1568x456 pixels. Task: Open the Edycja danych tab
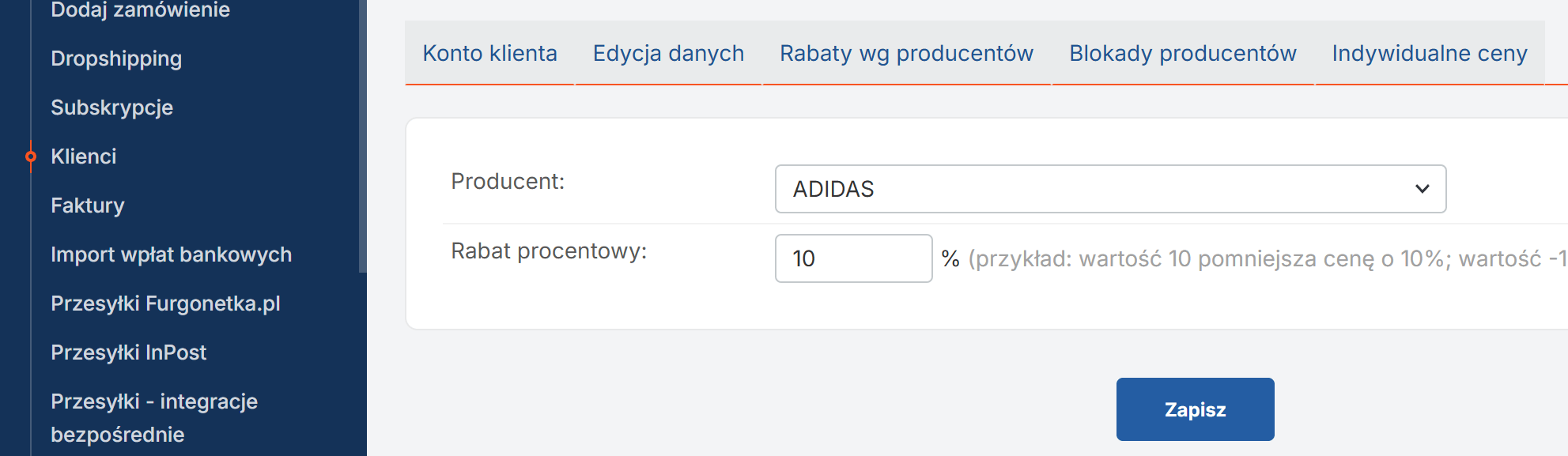[x=668, y=53]
